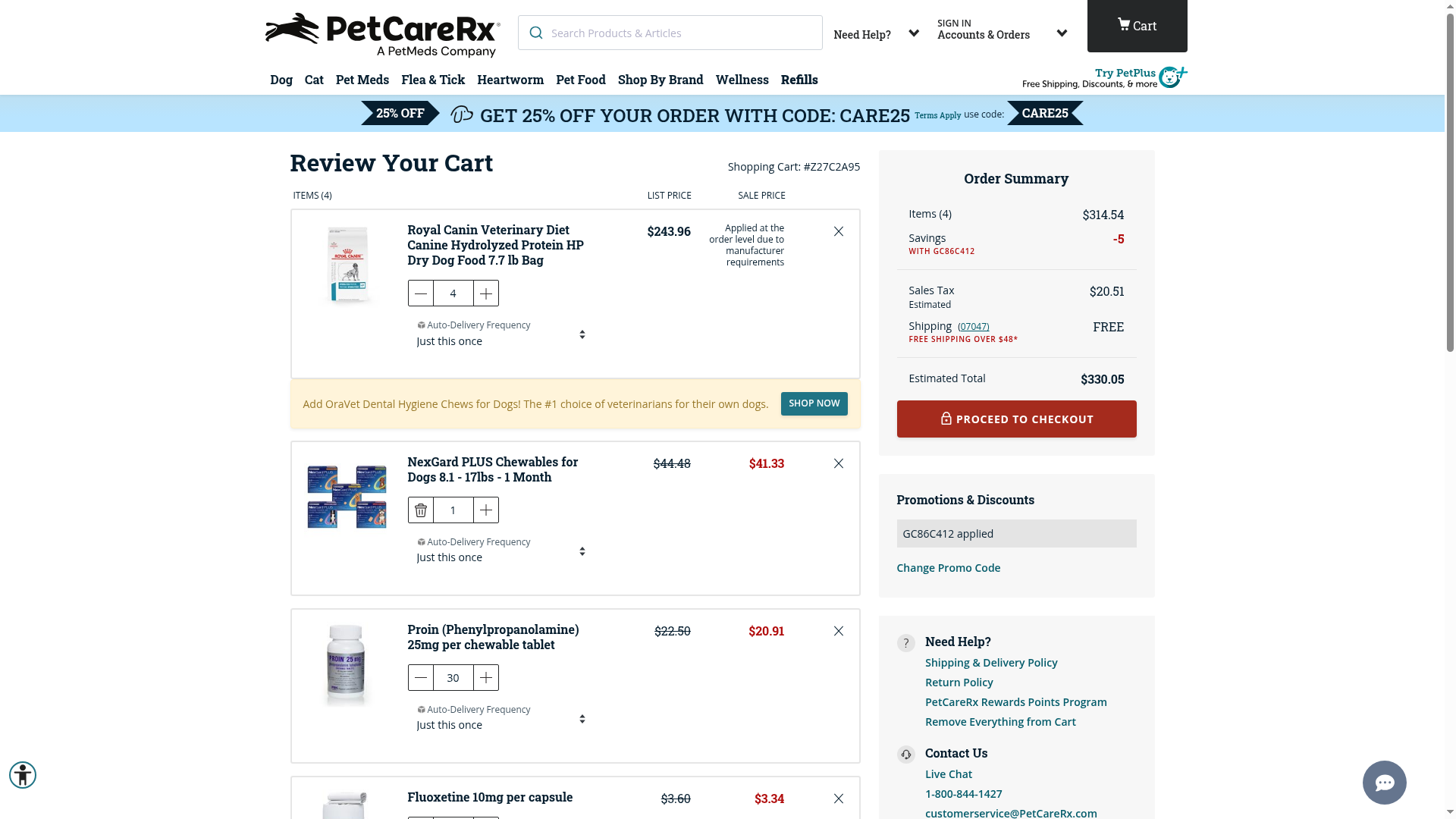Viewport: 1456px width, 819px height.
Task: Open the accessibility options icon
Action: click(x=23, y=775)
